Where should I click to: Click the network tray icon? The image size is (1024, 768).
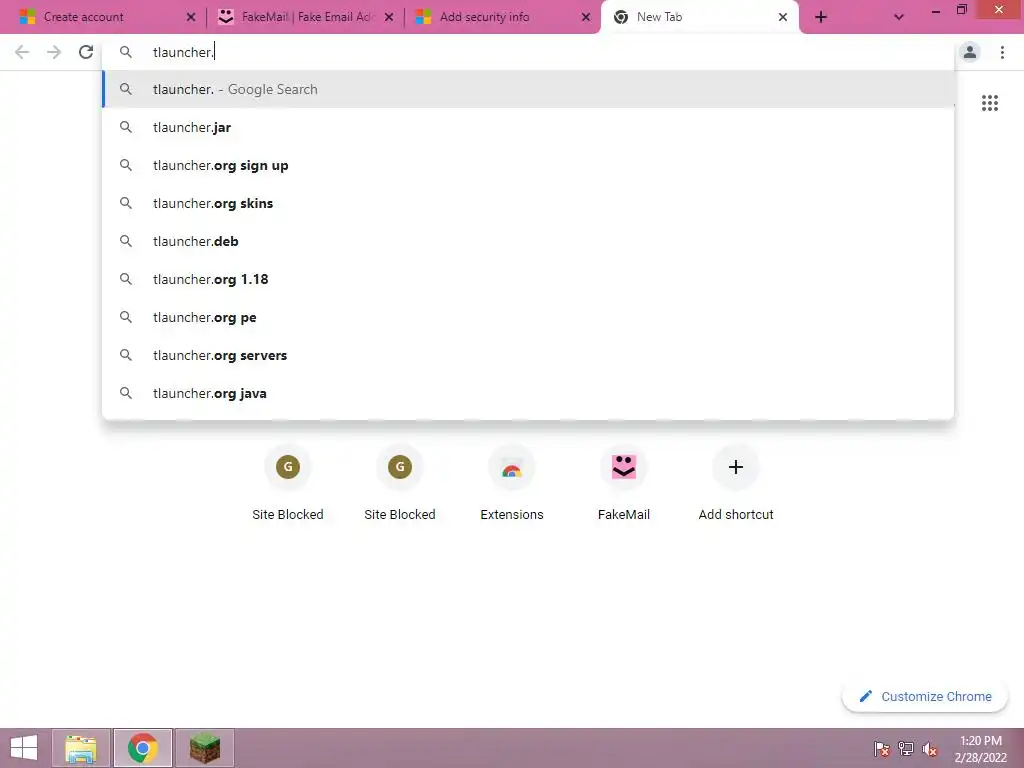click(x=906, y=748)
